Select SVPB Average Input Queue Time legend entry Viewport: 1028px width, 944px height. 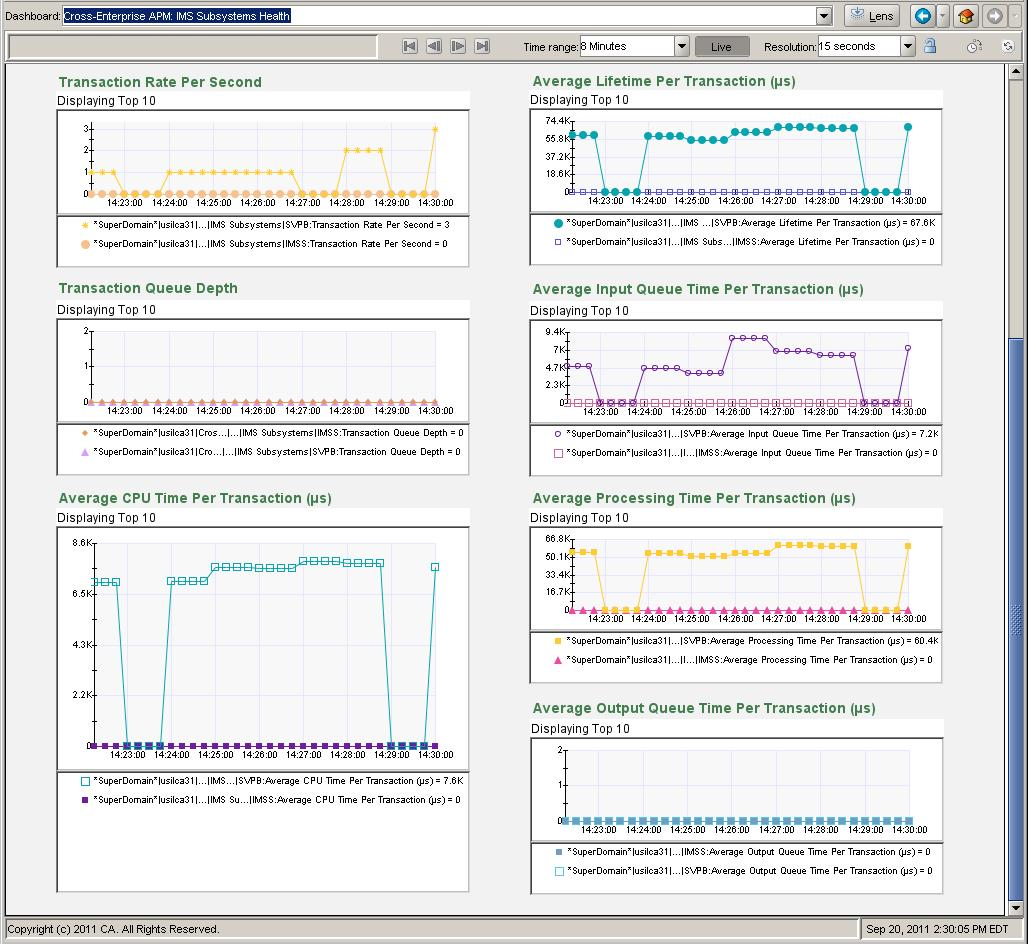[746, 434]
